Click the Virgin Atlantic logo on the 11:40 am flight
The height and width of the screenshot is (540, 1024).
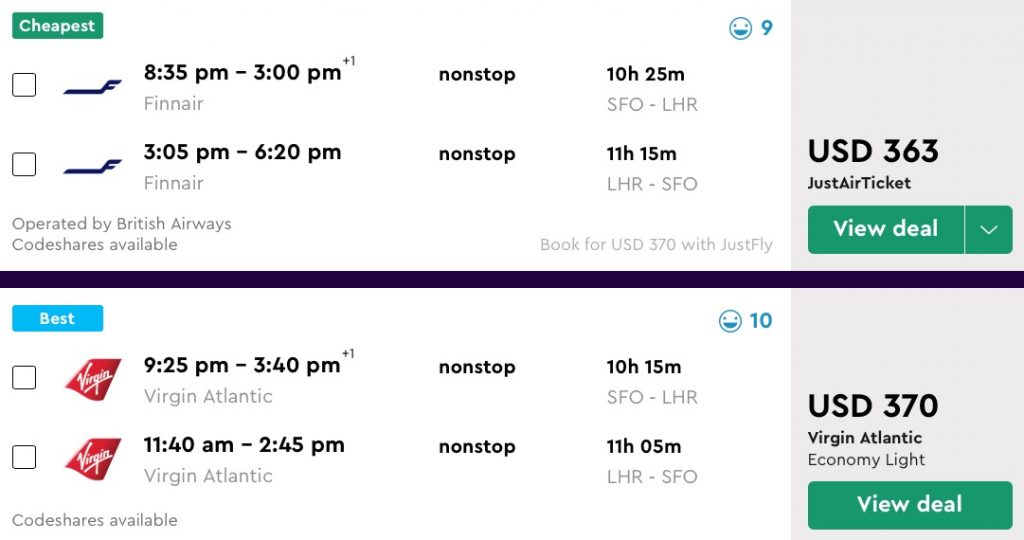click(93, 459)
